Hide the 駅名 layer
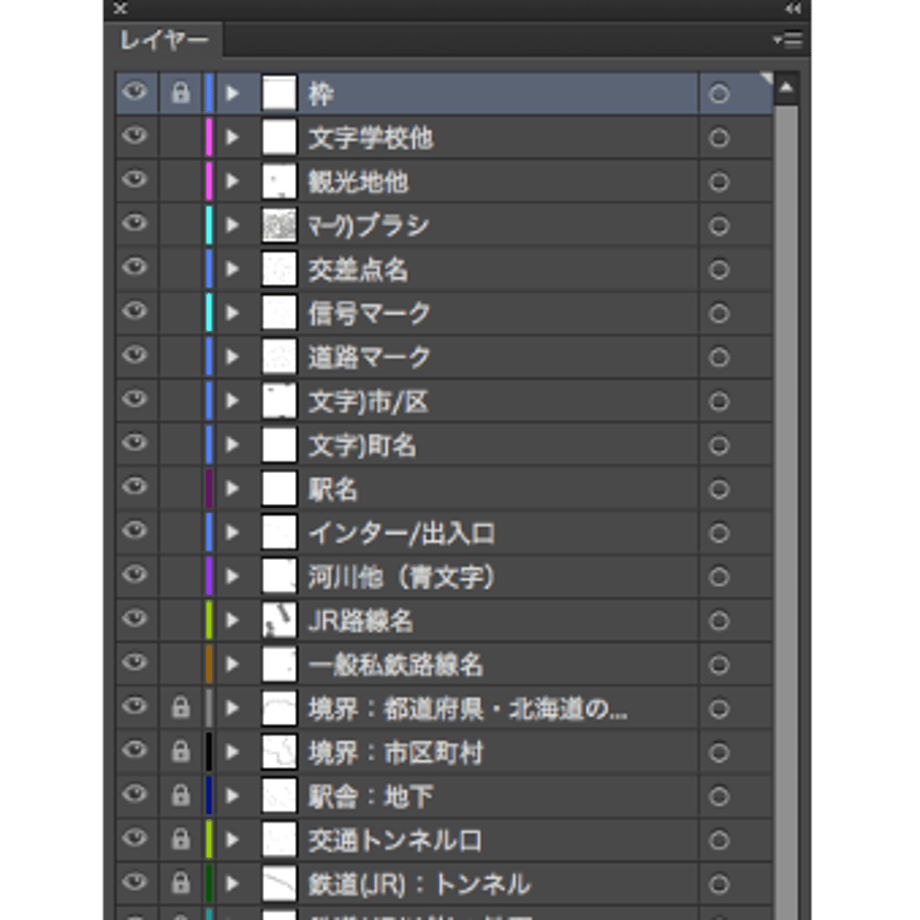Image resolution: width=920 pixels, height=920 pixels. (x=135, y=488)
